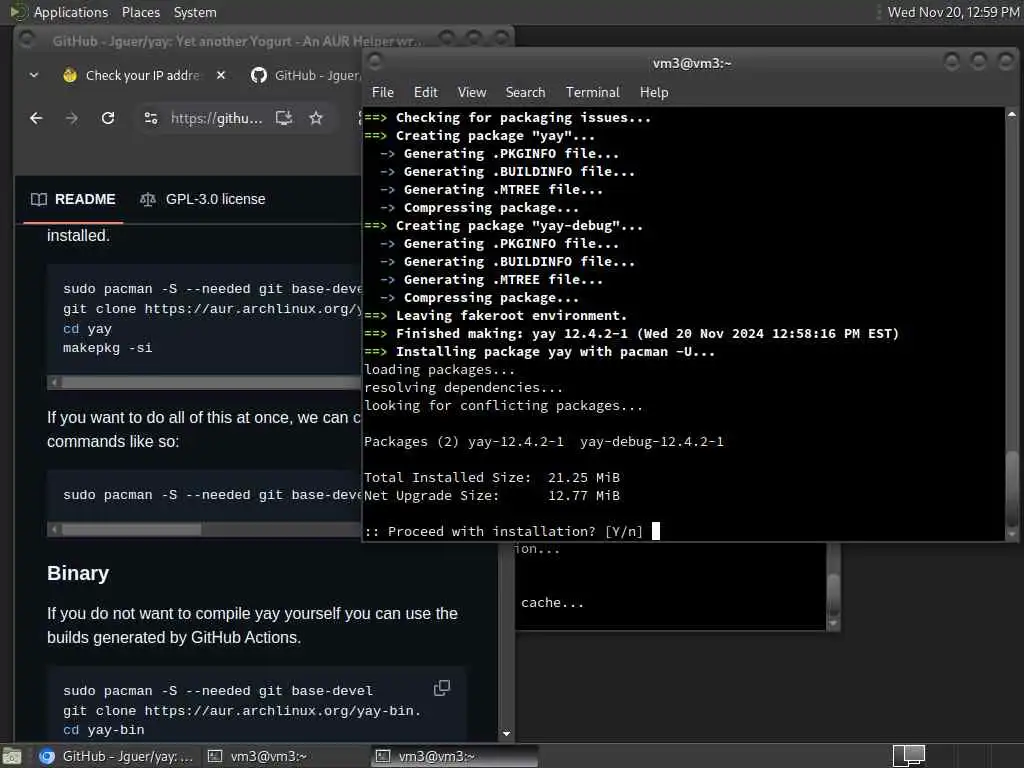Switch to GitHub browser window in taskbar

click(x=116, y=756)
